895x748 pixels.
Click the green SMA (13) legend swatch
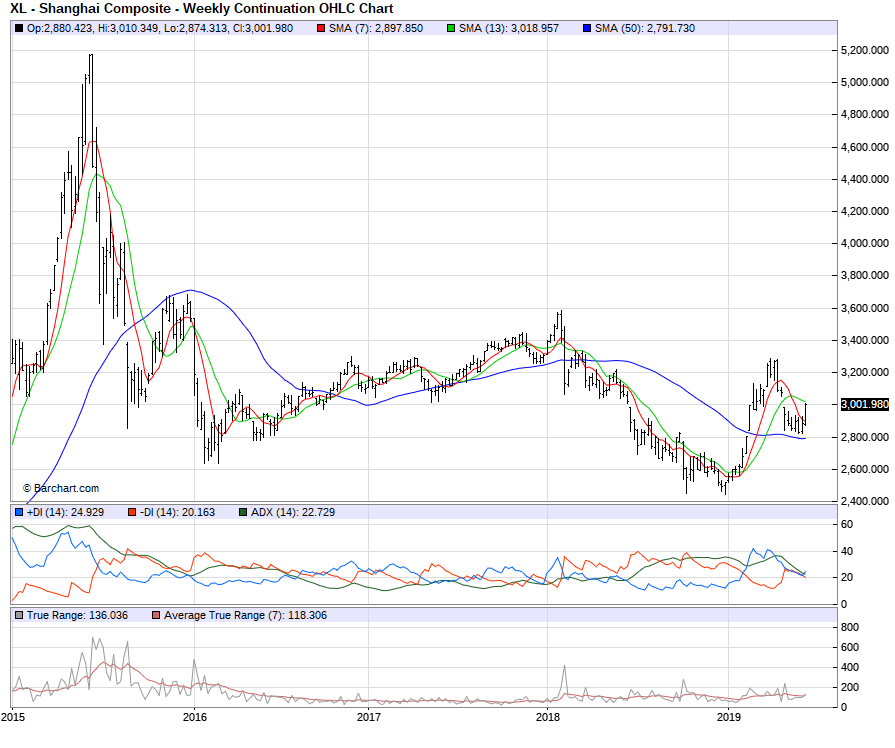point(451,28)
